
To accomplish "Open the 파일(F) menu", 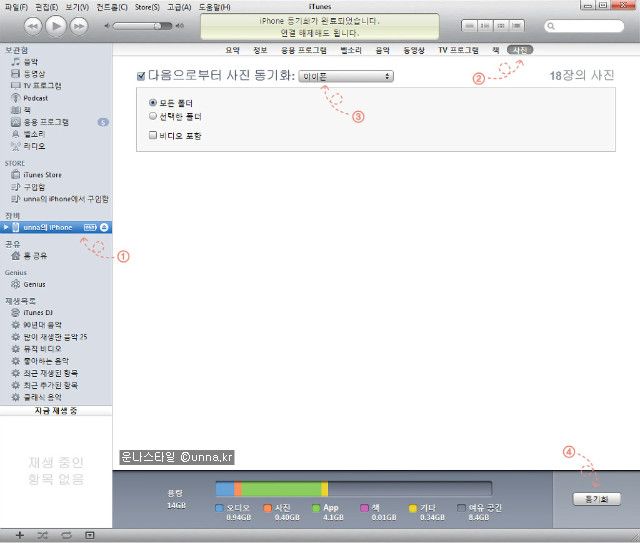I will (16, 7).
